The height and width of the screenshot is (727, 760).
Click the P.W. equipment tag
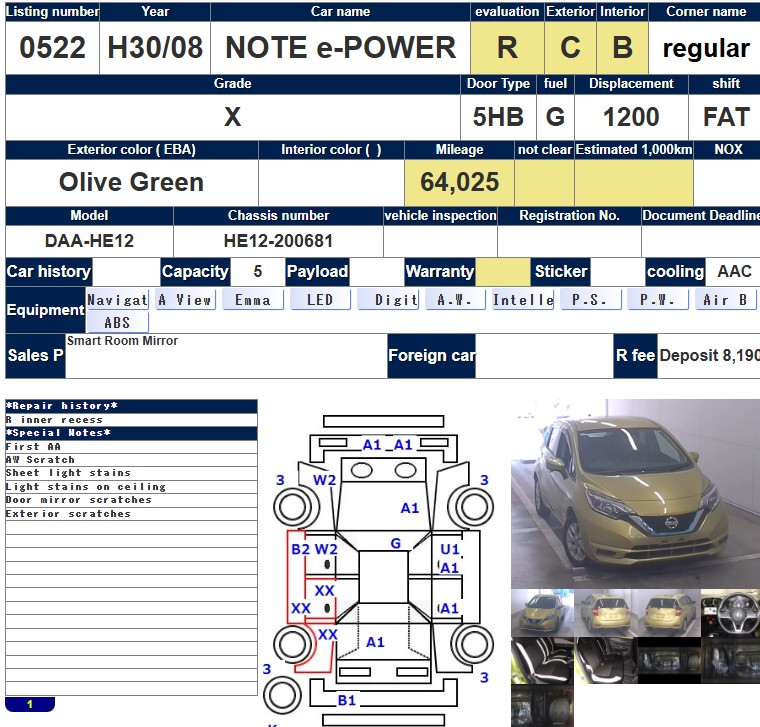coord(657,300)
